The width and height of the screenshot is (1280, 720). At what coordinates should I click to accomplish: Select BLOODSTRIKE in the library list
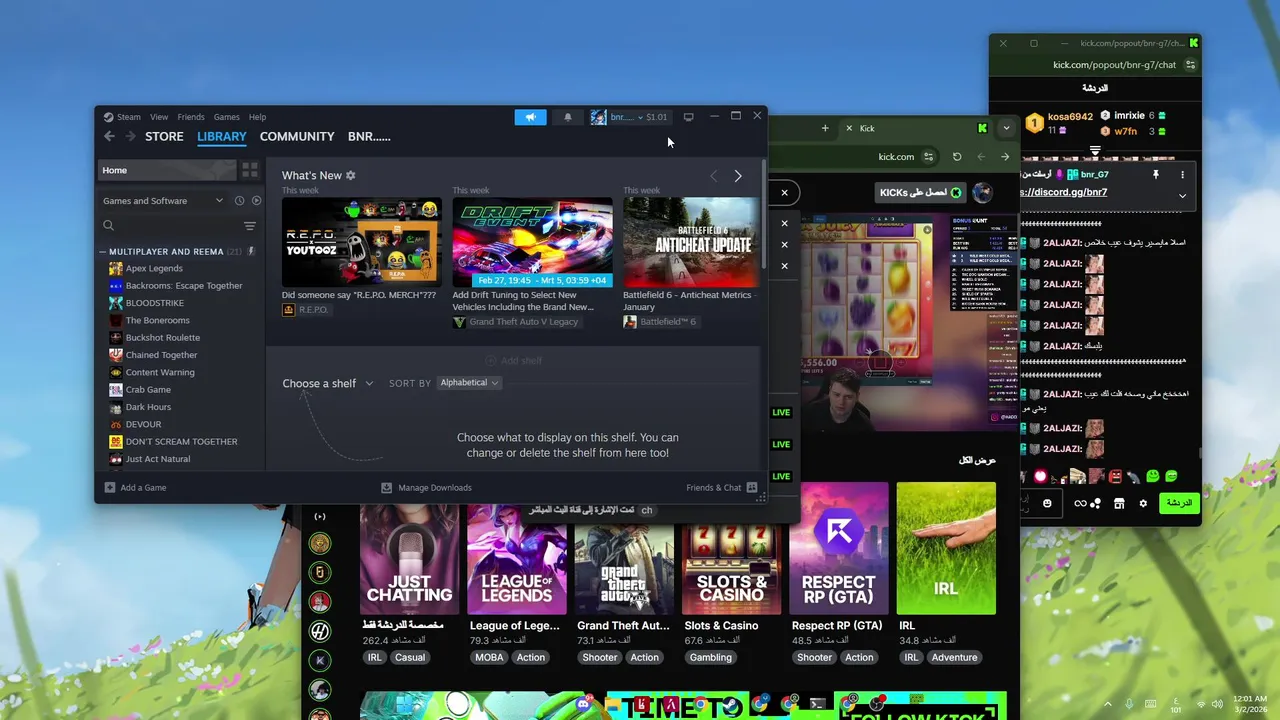[x=154, y=303]
